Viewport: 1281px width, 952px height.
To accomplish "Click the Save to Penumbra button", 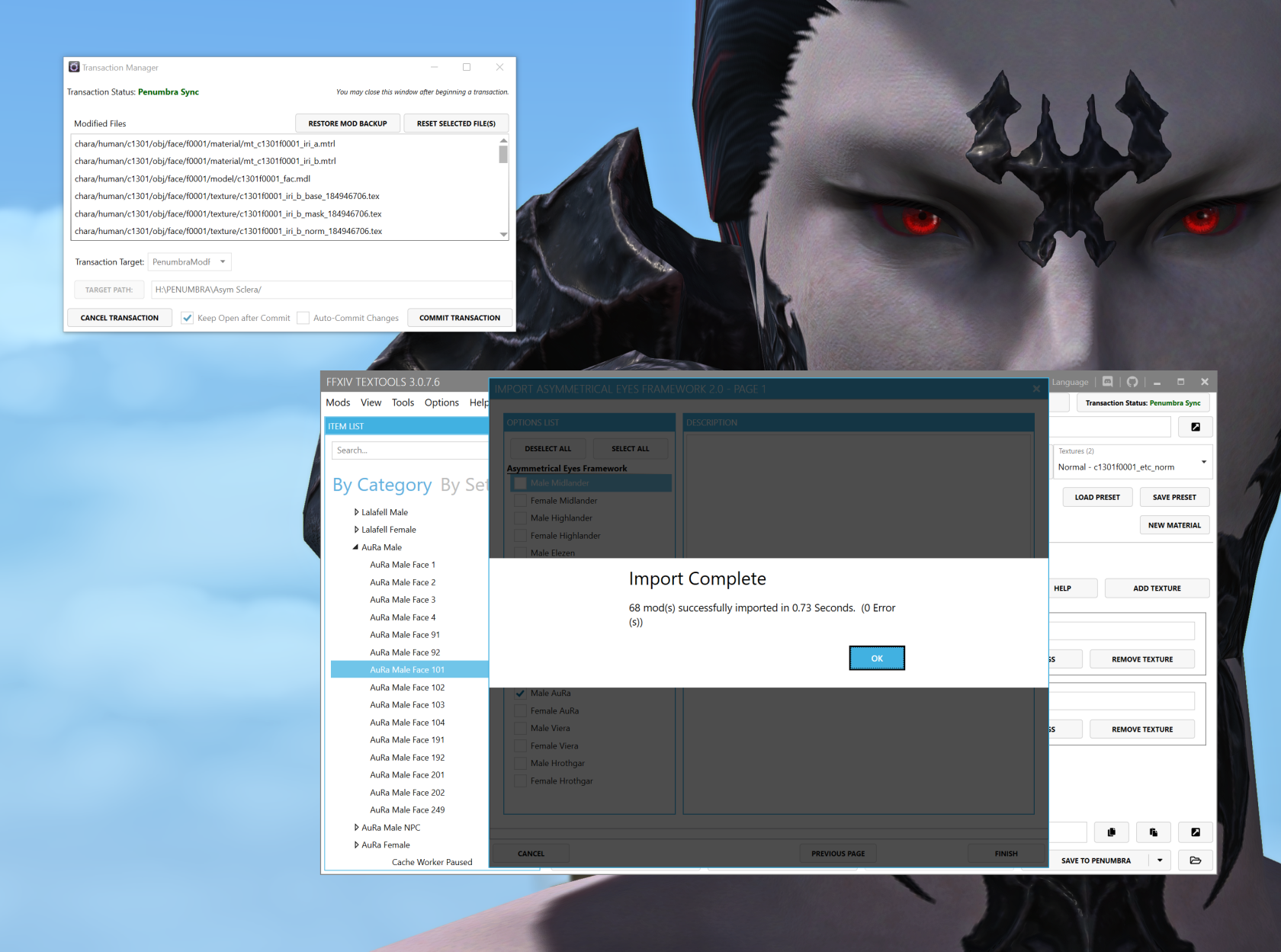I will (1096, 861).
